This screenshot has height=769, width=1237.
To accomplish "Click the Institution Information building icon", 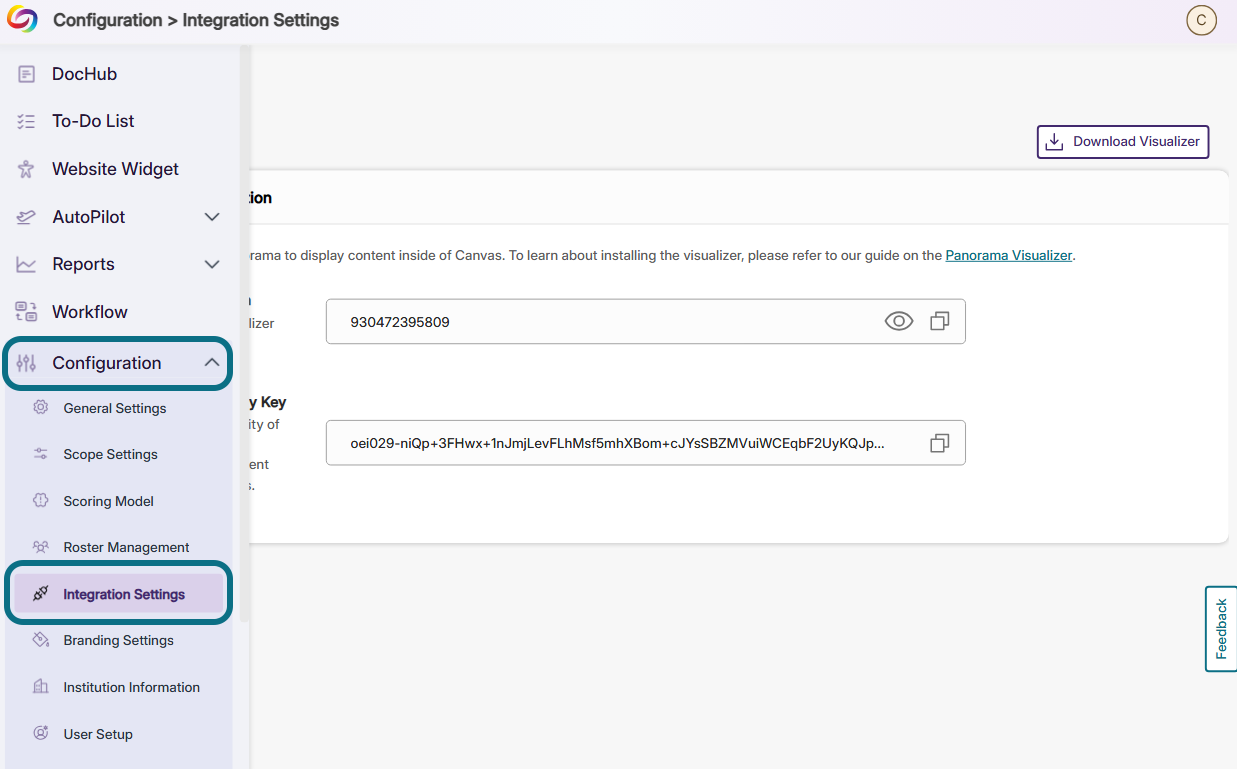I will click(41, 687).
